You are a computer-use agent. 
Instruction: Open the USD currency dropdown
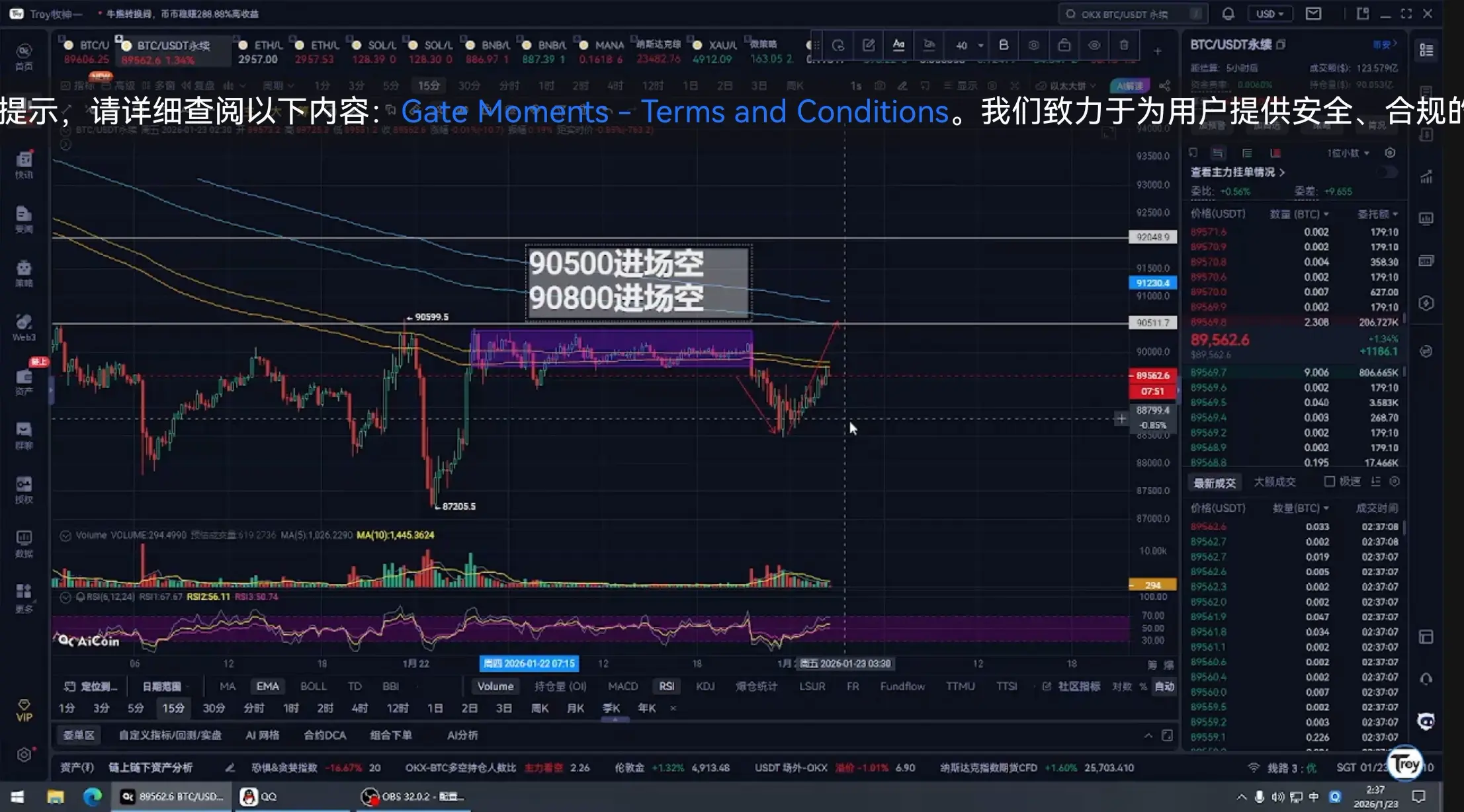point(1269,14)
